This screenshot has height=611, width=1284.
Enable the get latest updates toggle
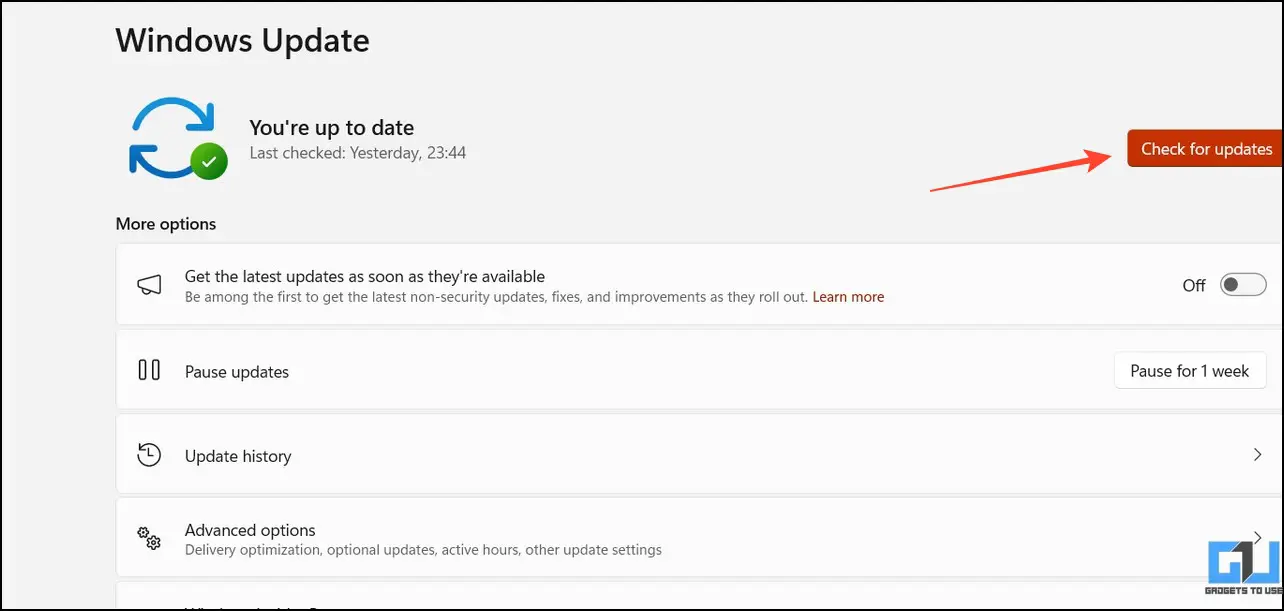tap(1243, 285)
